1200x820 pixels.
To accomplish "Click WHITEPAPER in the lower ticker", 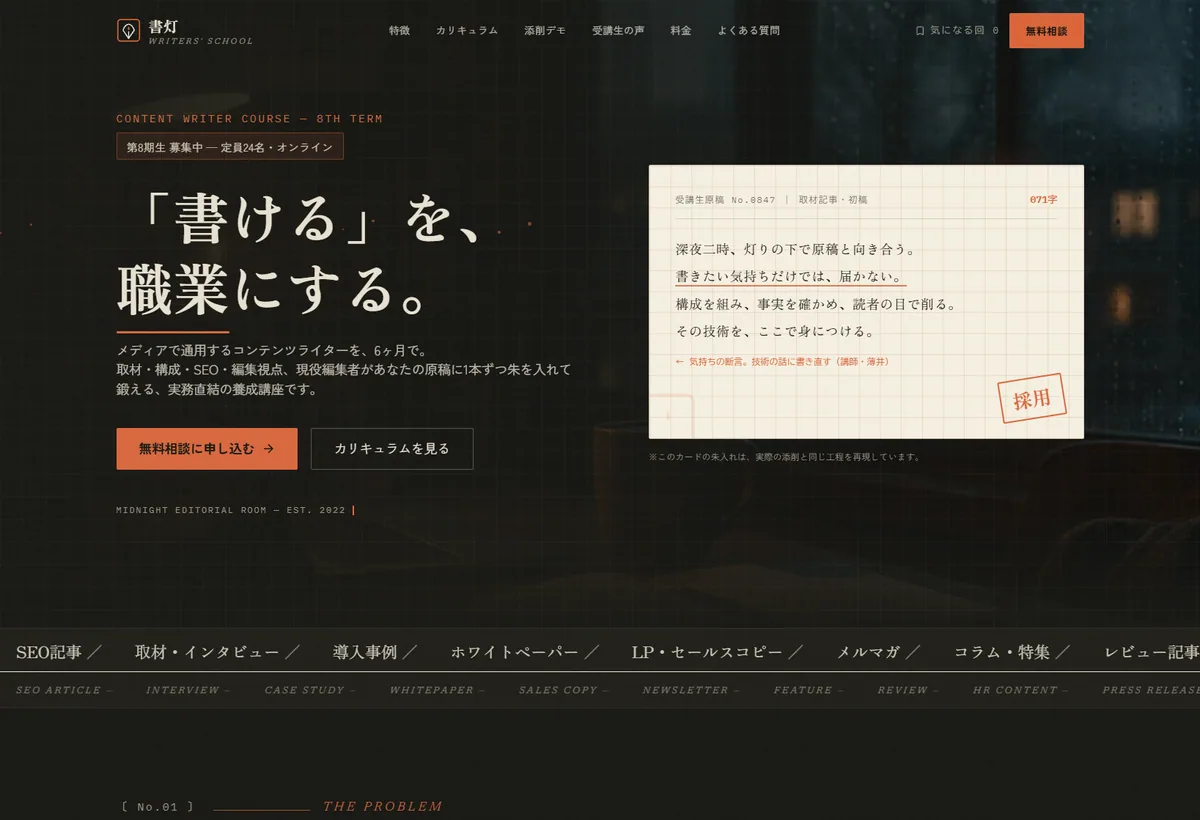I will (431, 690).
